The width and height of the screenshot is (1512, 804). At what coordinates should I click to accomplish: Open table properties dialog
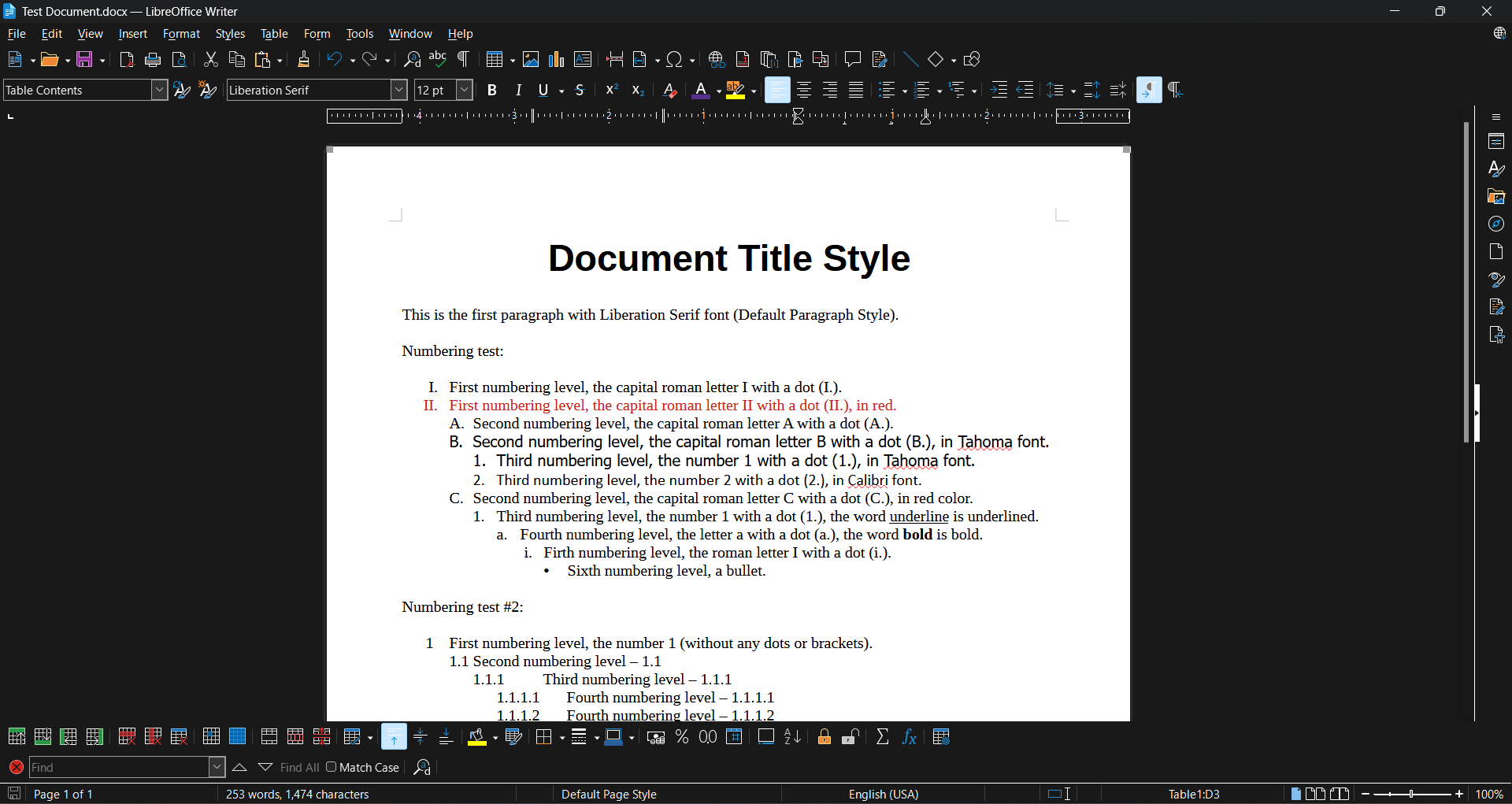(x=941, y=737)
